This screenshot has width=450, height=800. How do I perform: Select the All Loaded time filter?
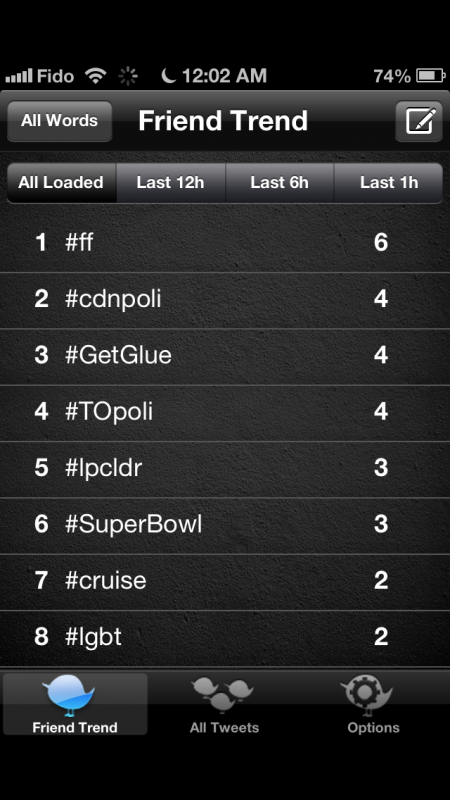pyautogui.click(x=61, y=183)
